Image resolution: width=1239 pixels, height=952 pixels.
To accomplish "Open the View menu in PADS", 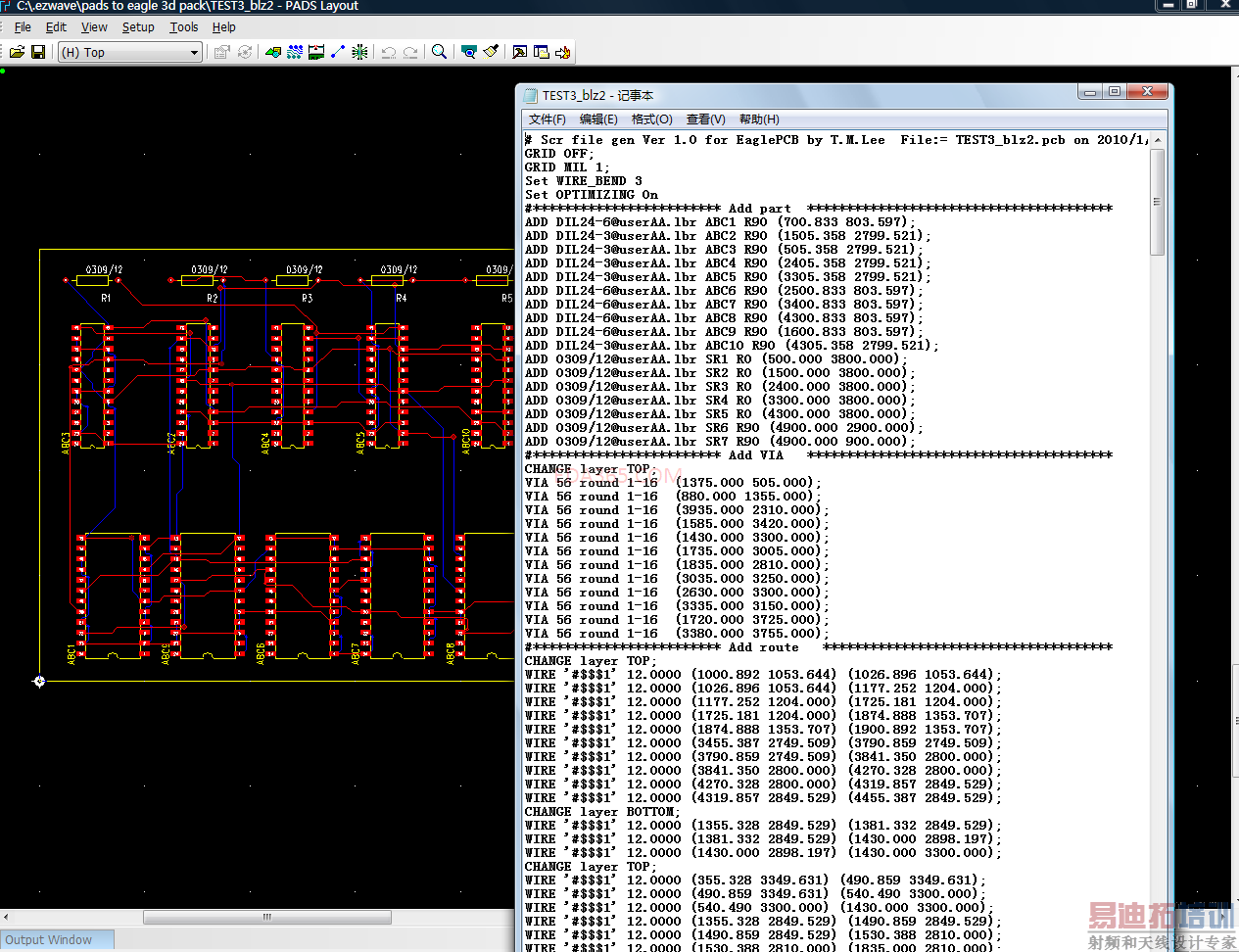I will (x=94, y=27).
